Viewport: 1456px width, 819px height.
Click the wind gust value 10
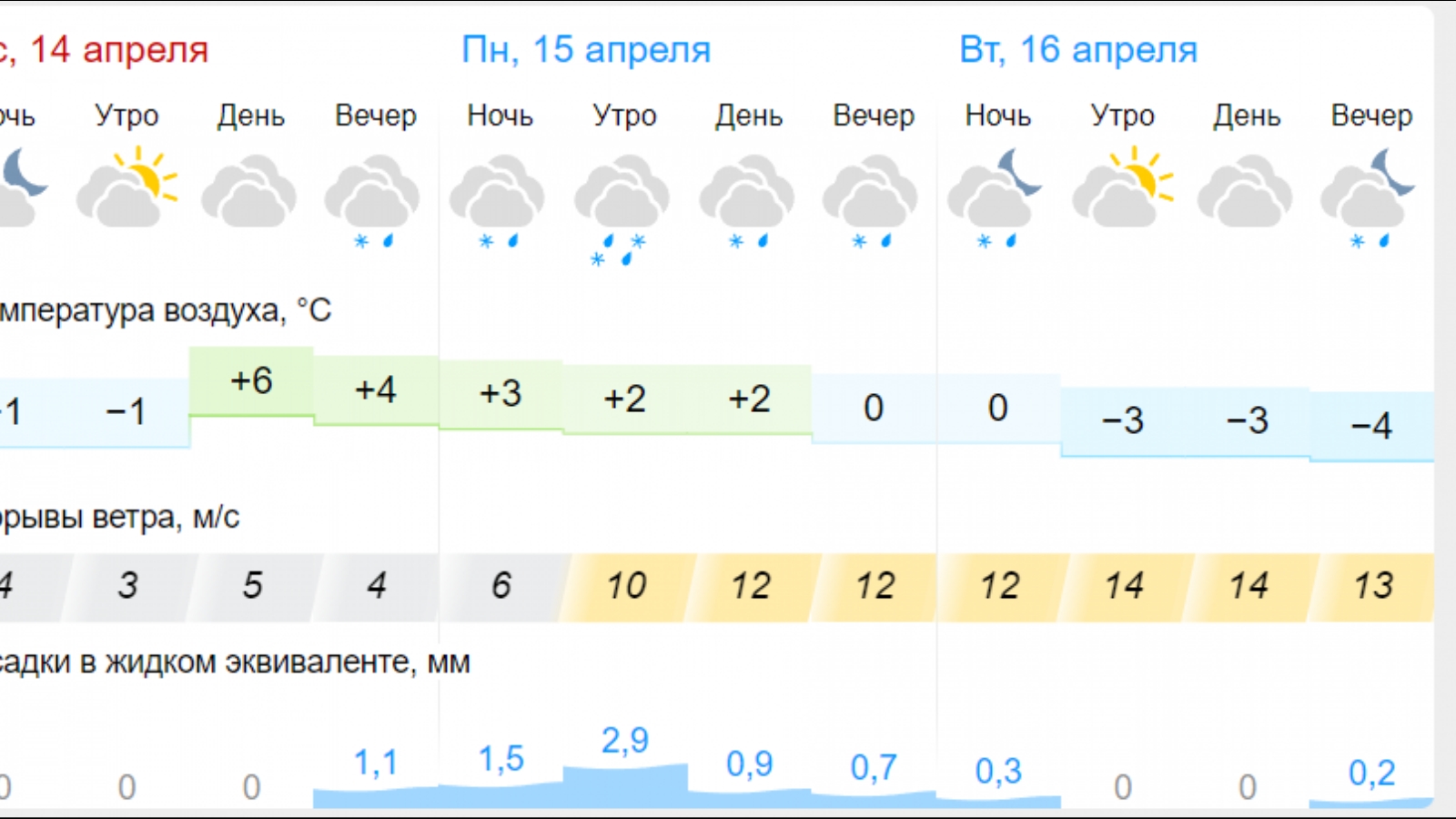point(626,586)
